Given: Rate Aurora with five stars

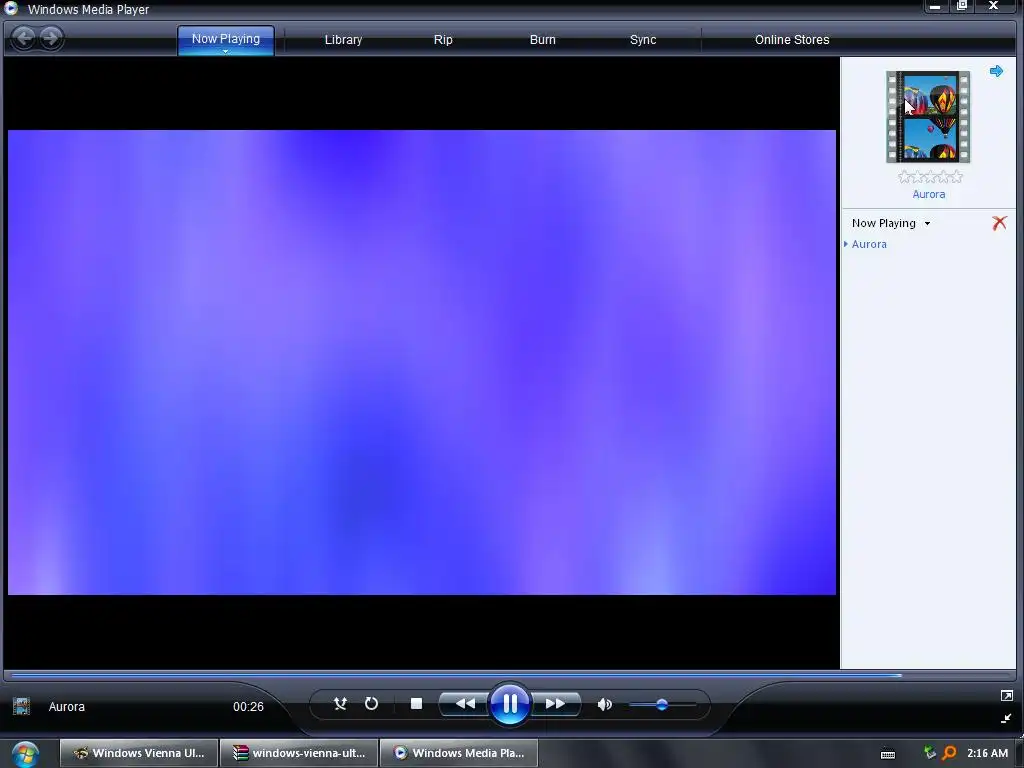Looking at the screenshot, I should click(956, 176).
